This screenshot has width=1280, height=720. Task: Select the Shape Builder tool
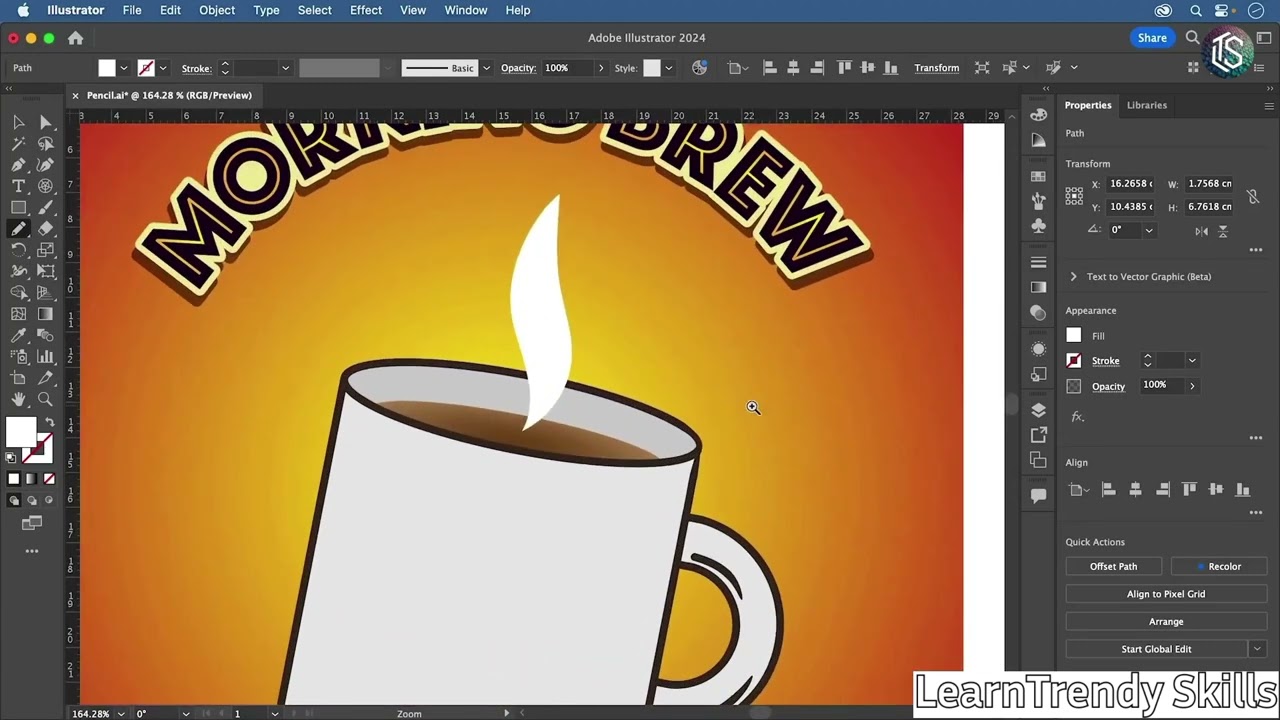pos(18,293)
